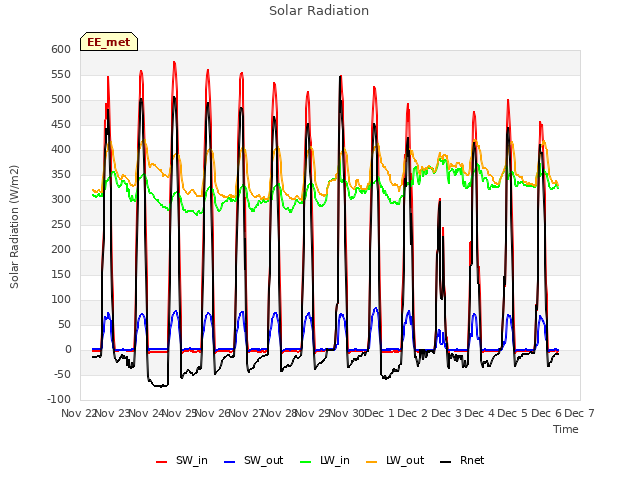Click the green LW_in legend color marker

pos(306,462)
